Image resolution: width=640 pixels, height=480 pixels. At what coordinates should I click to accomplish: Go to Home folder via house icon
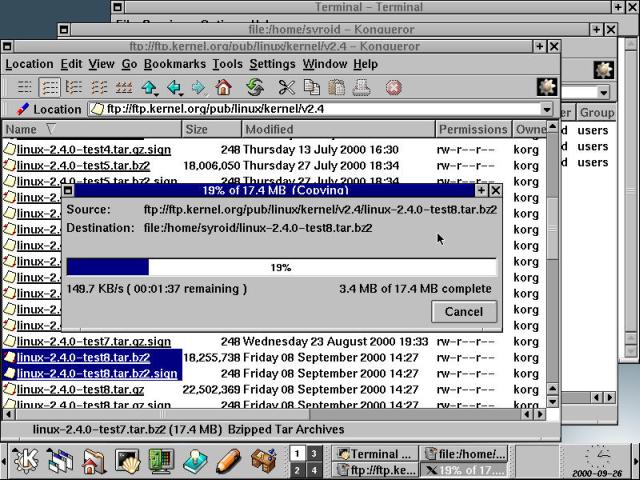(x=223, y=87)
